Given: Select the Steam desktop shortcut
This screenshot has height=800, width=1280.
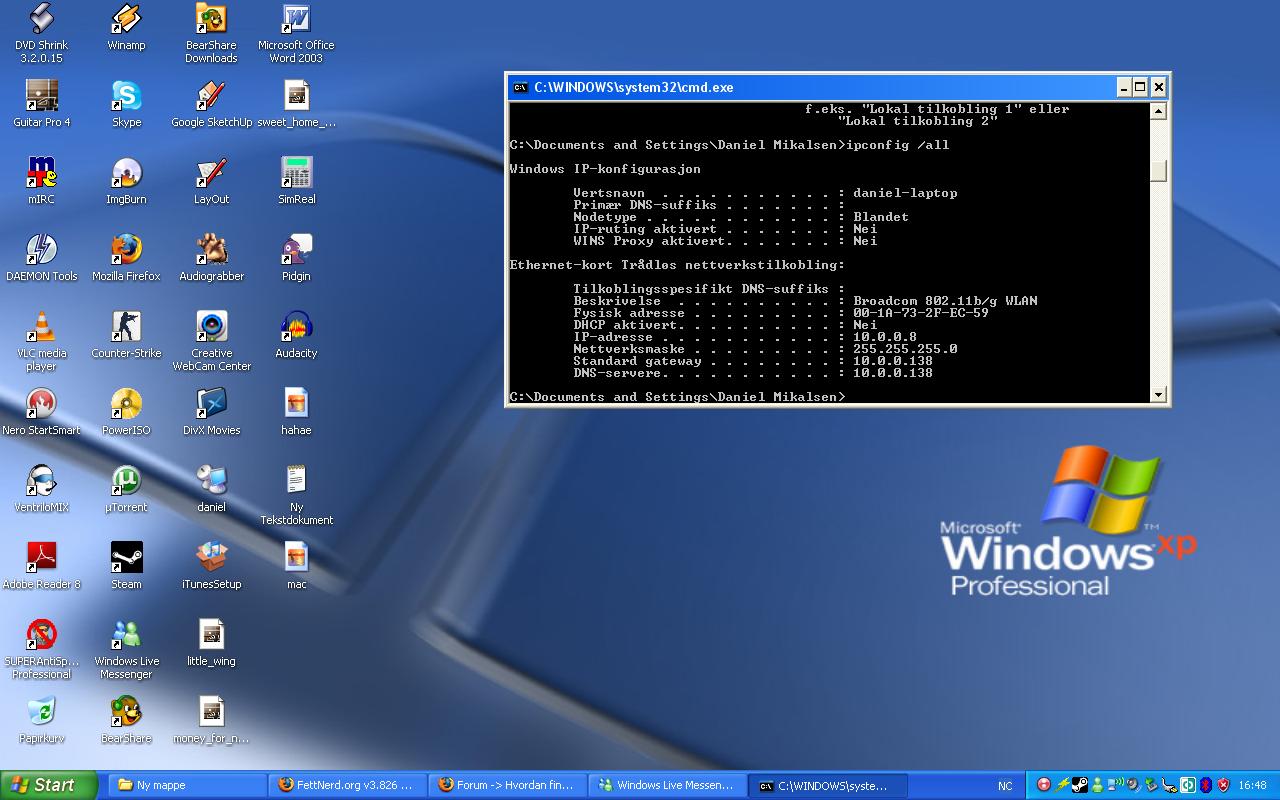Looking at the screenshot, I should (126, 566).
